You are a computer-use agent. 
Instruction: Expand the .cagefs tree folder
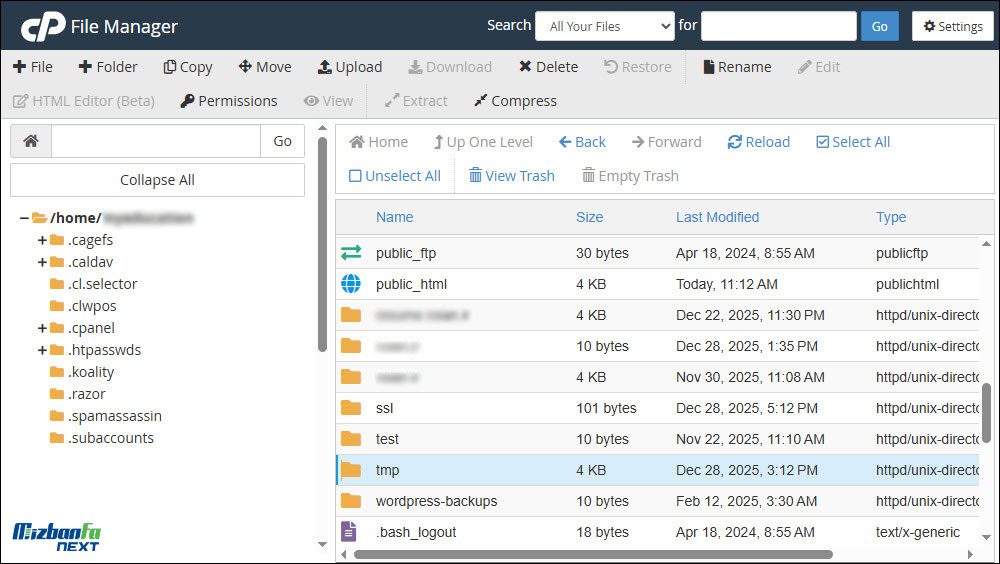click(42, 240)
